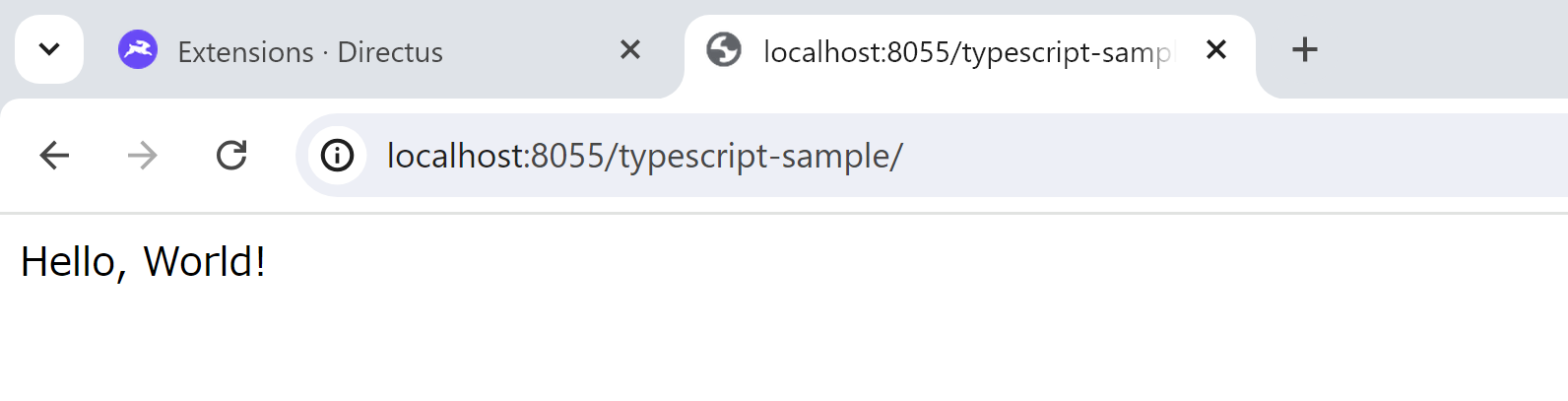This screenshot has width=1568, height=401.
Task: Click the Directus rabbit favicon
Action: point(138,49)
